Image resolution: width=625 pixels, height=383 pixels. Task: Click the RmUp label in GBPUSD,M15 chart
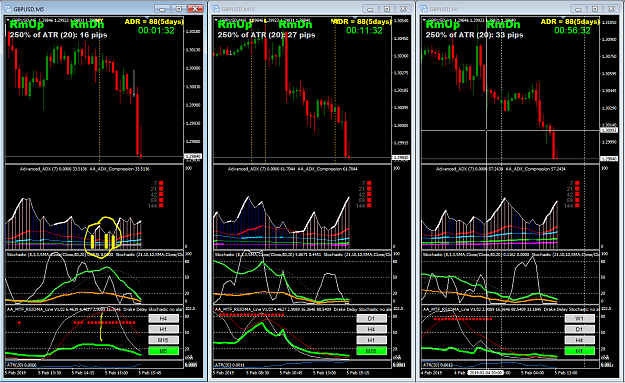pos(235,25)
